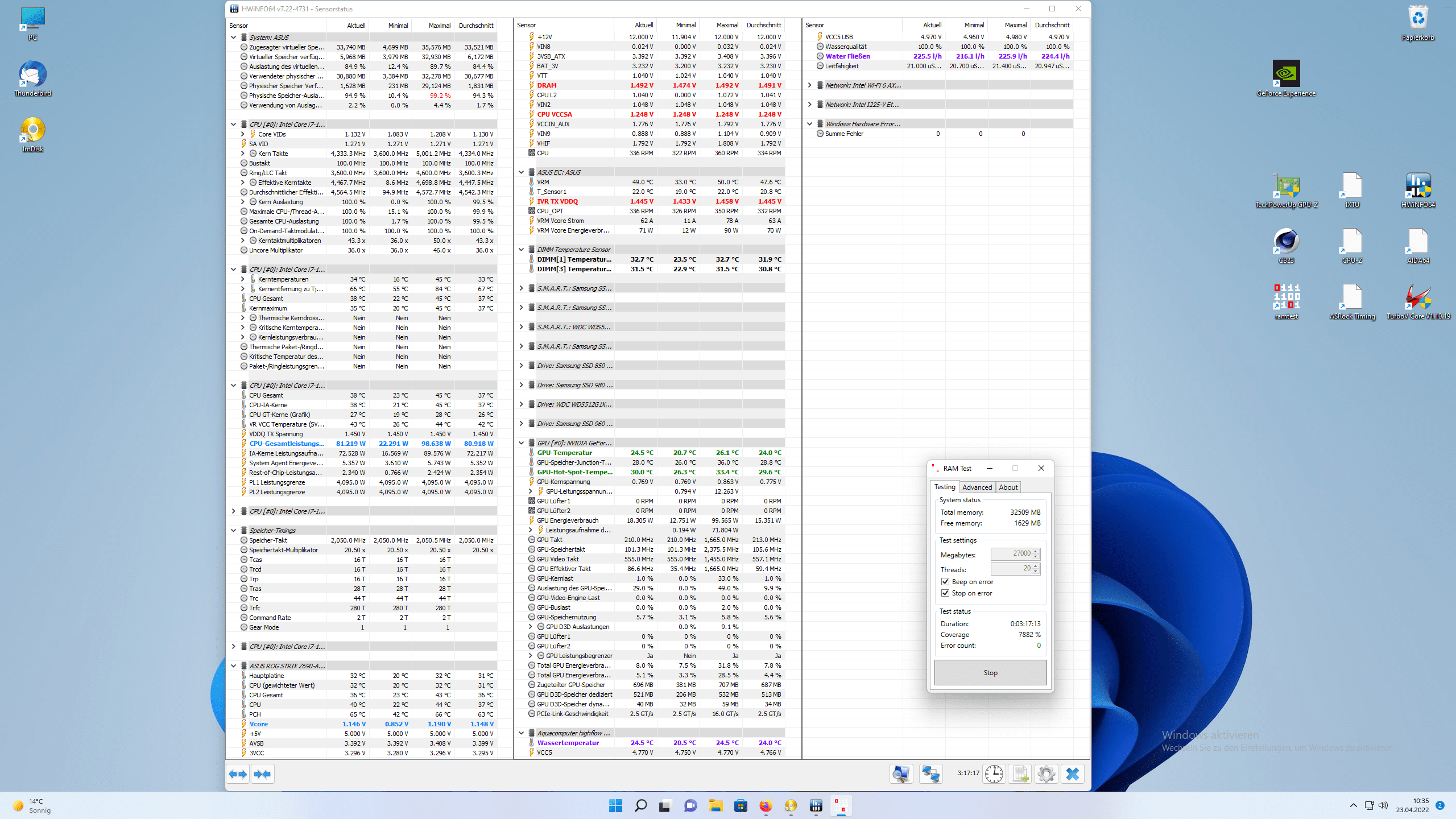Click the Windows Start button on taskbar

click(615, 805)
